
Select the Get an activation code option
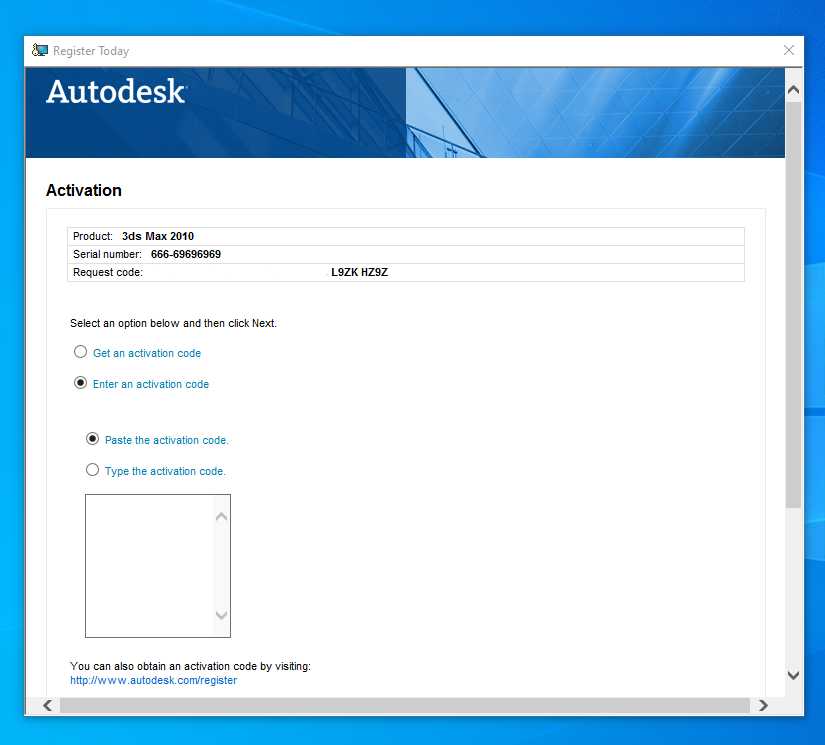click(x=81, y=352)
